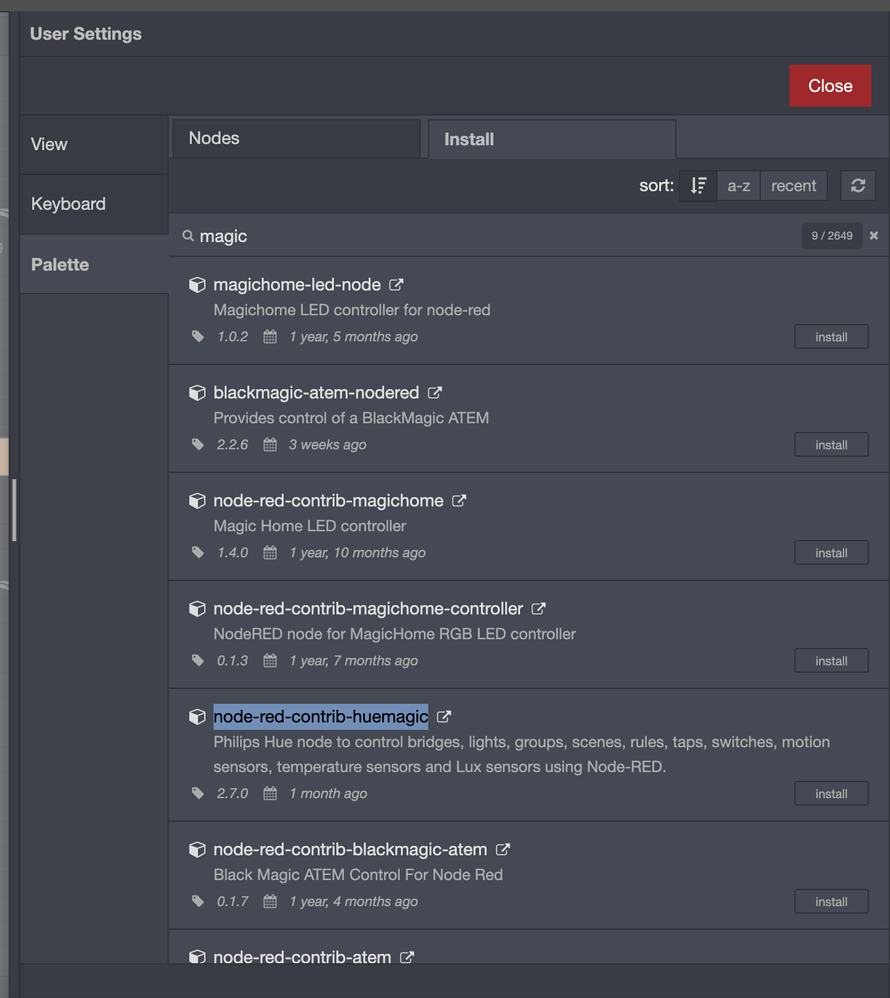890x998 pixels.
Task: Click the tag icon showing version 2.7.0
Action: pos(197,793)
